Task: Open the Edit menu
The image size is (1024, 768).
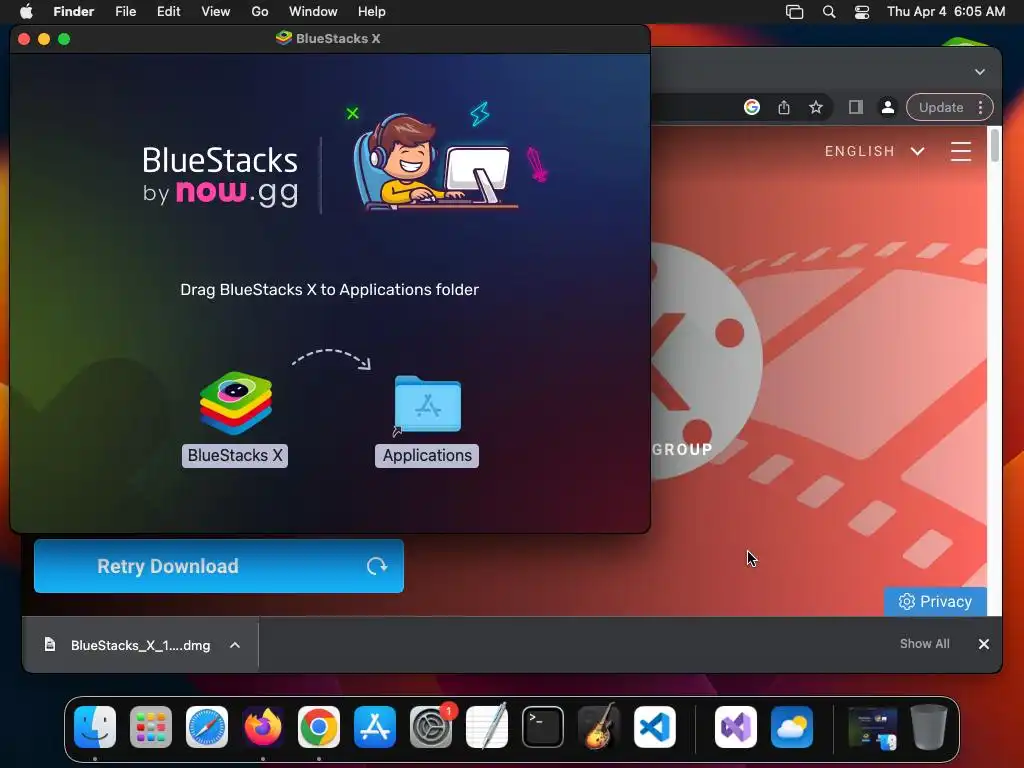Action: (x=168, y=12)
